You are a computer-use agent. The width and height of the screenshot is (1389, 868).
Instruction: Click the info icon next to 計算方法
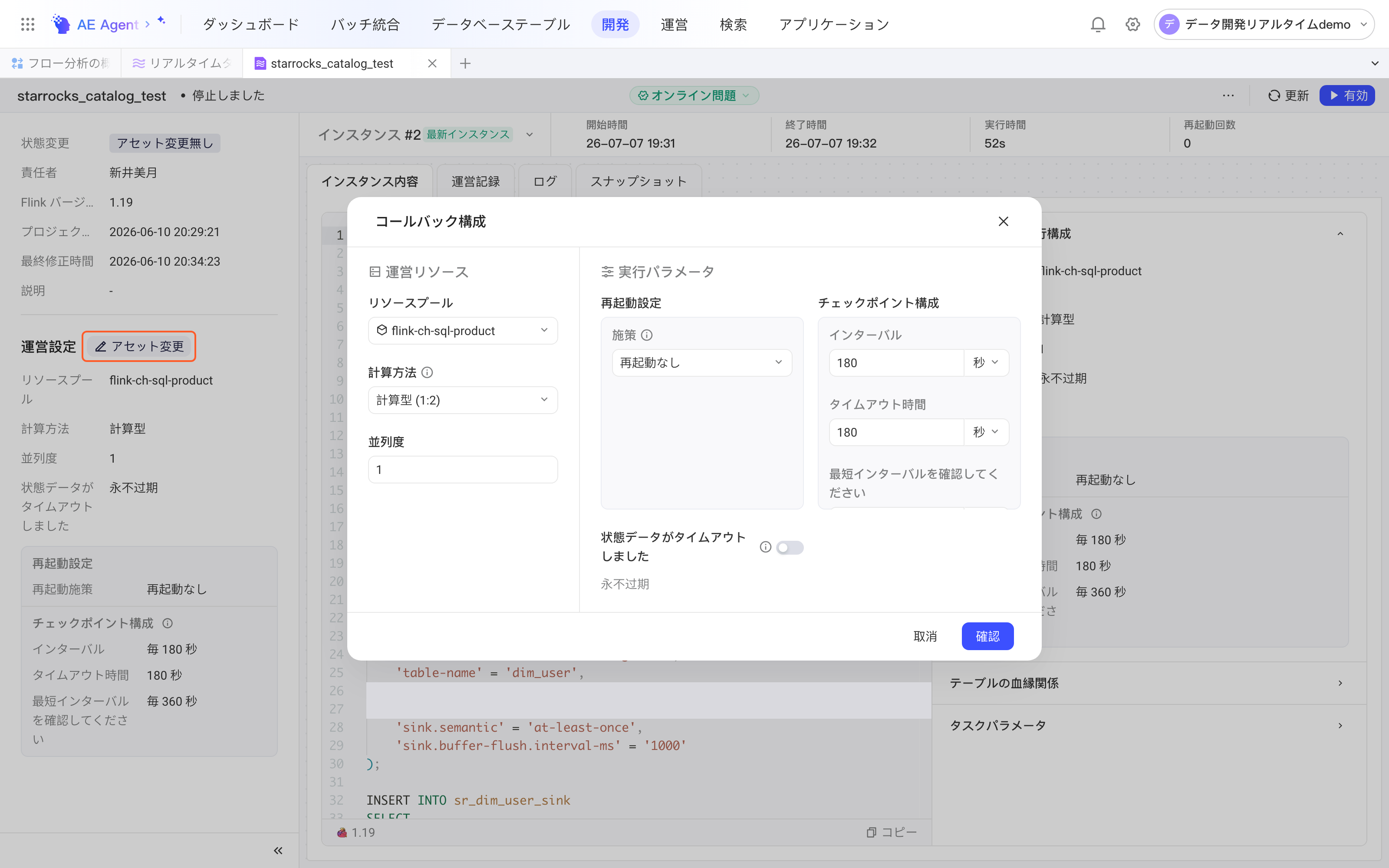point(427,372)
